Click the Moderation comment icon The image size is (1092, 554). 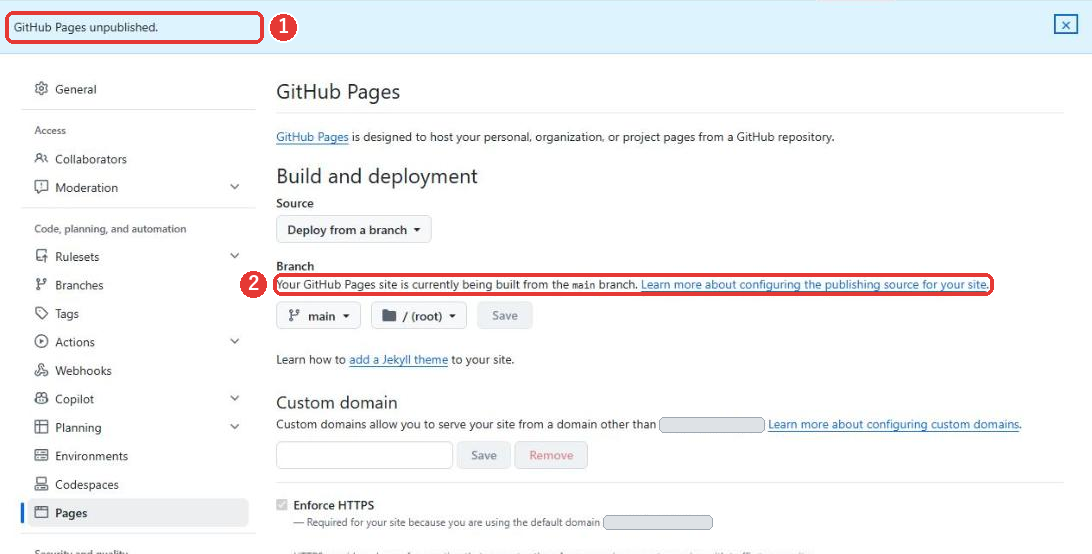tap(41, 187)
